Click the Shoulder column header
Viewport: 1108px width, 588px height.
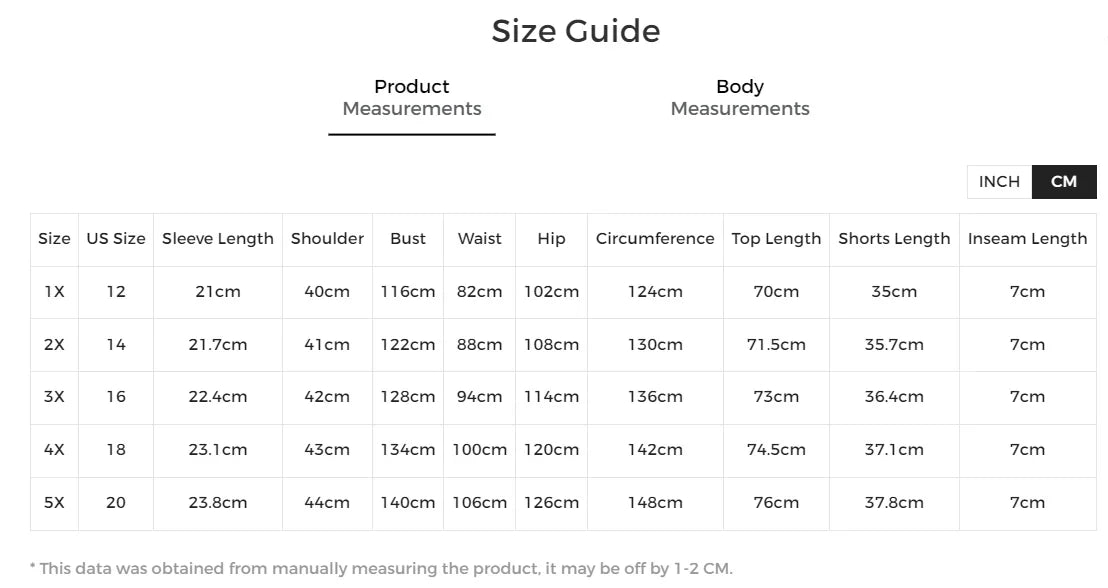tap(327, 239)
